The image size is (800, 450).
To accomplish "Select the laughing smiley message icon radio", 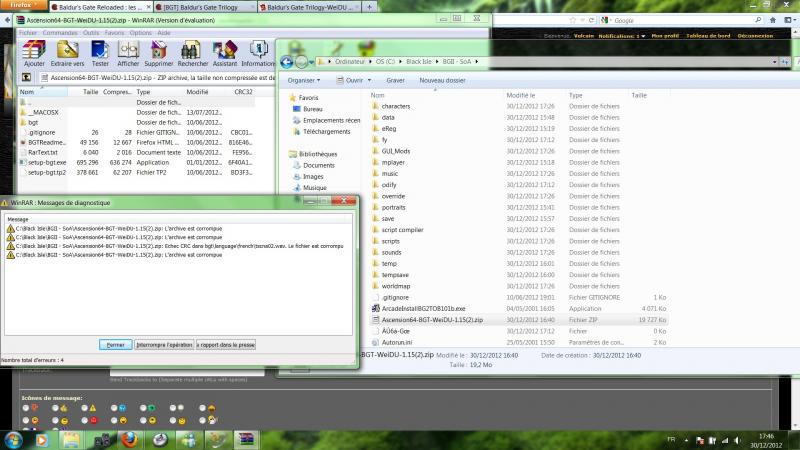I will click(x=114, y=420).
